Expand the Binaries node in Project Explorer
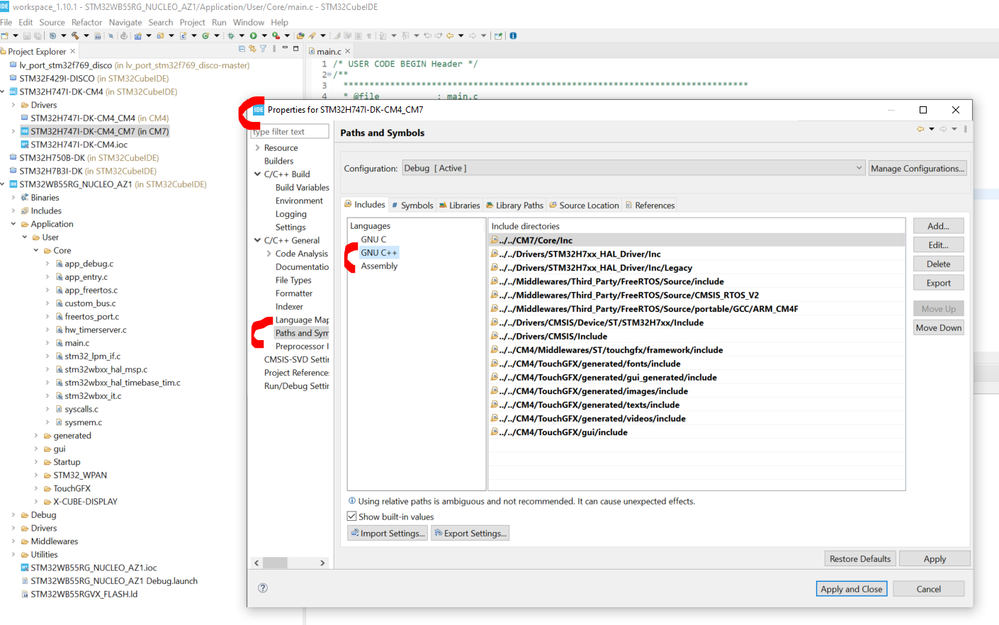 tap(13, 198)
